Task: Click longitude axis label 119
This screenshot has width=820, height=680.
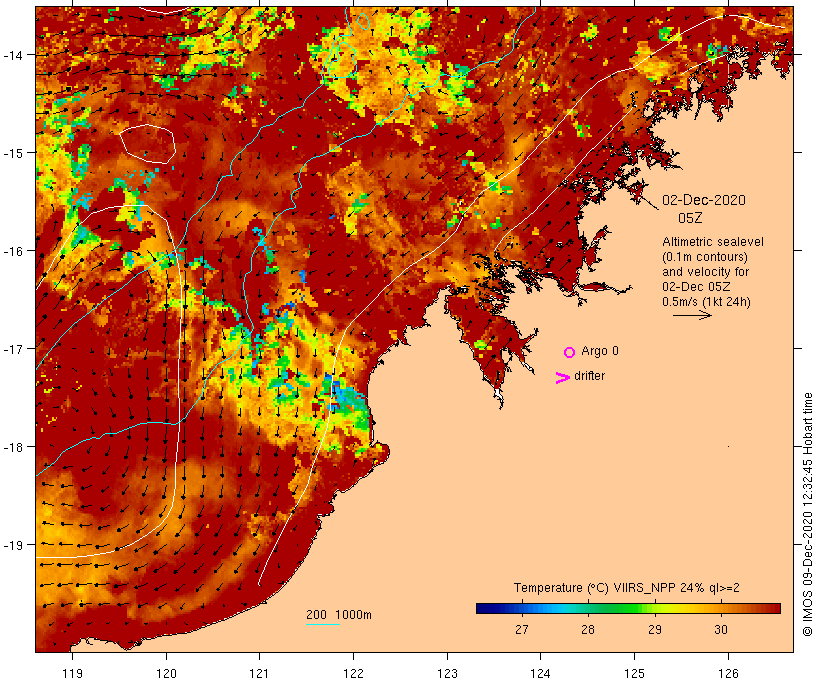Action: point(73,674)
